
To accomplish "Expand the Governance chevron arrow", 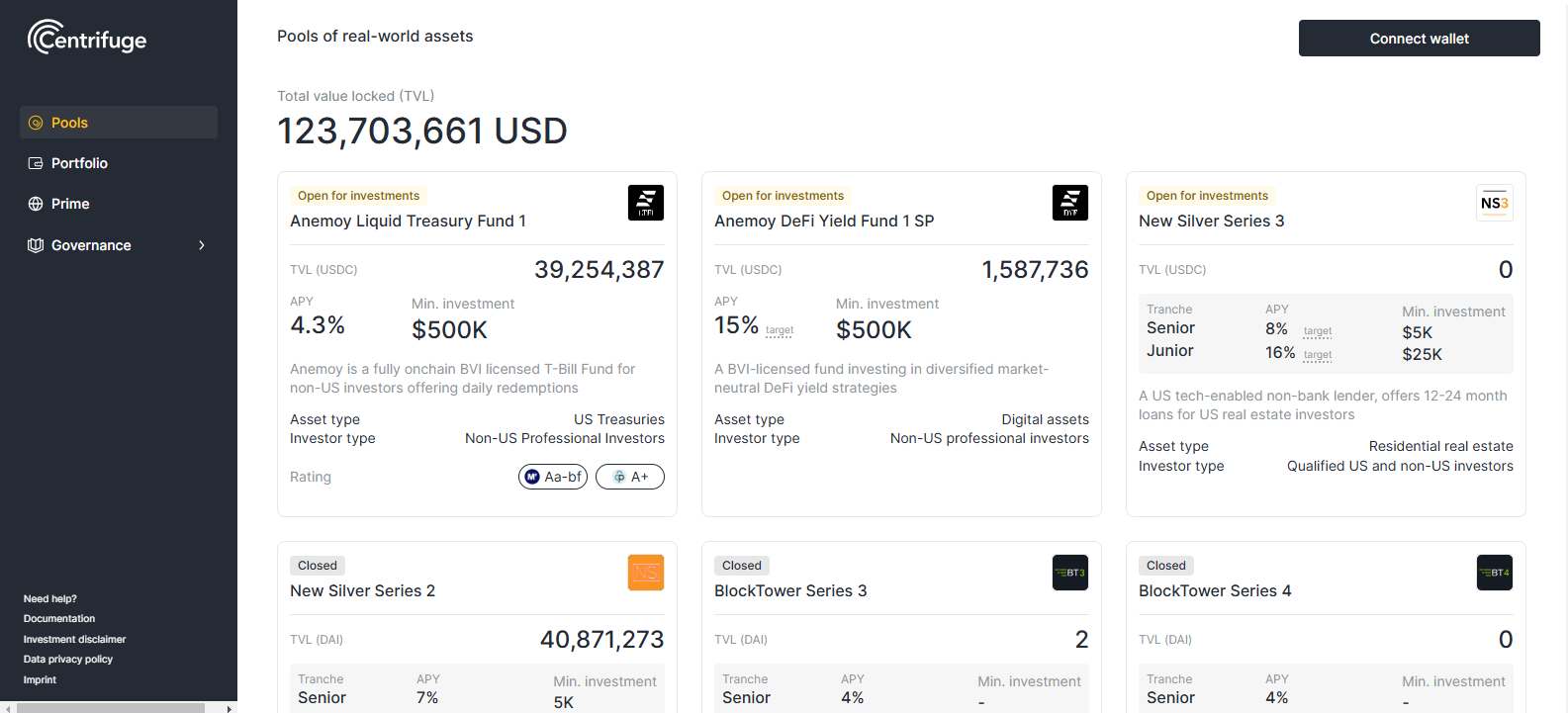I will (x=202, y=245).
